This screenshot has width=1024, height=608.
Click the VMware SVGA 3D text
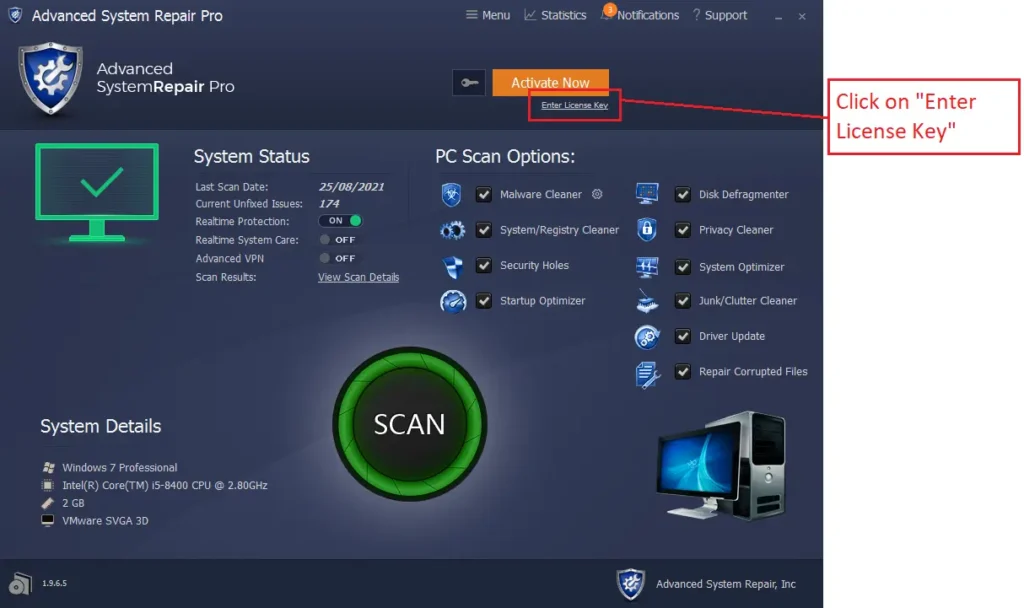click(105, 520)
